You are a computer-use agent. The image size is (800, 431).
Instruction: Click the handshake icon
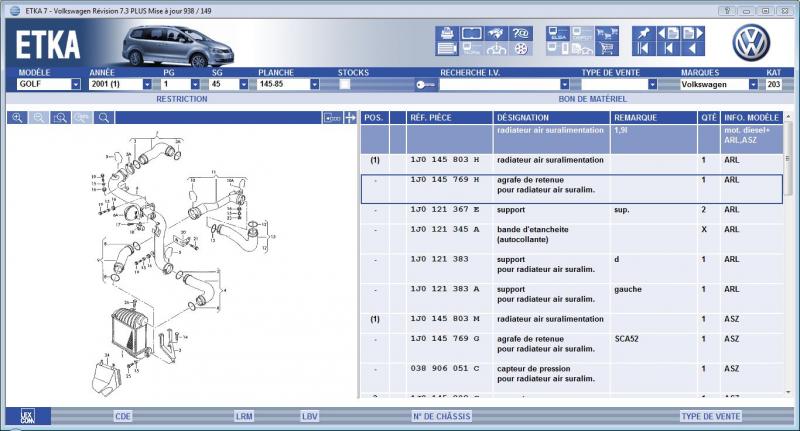[x=496, y=33]
